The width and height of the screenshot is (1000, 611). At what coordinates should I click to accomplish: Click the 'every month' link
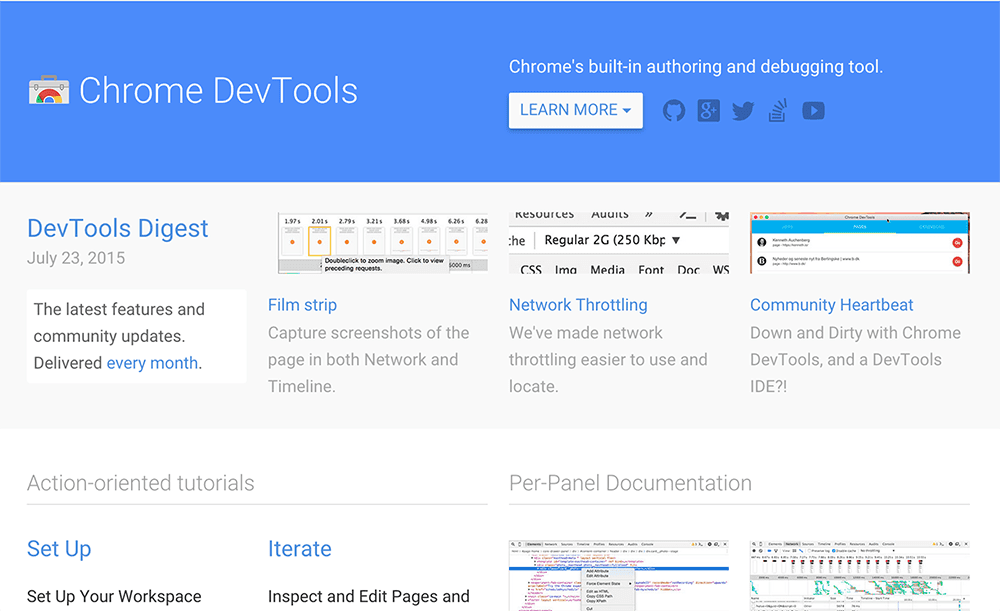[x=152, y=363]
